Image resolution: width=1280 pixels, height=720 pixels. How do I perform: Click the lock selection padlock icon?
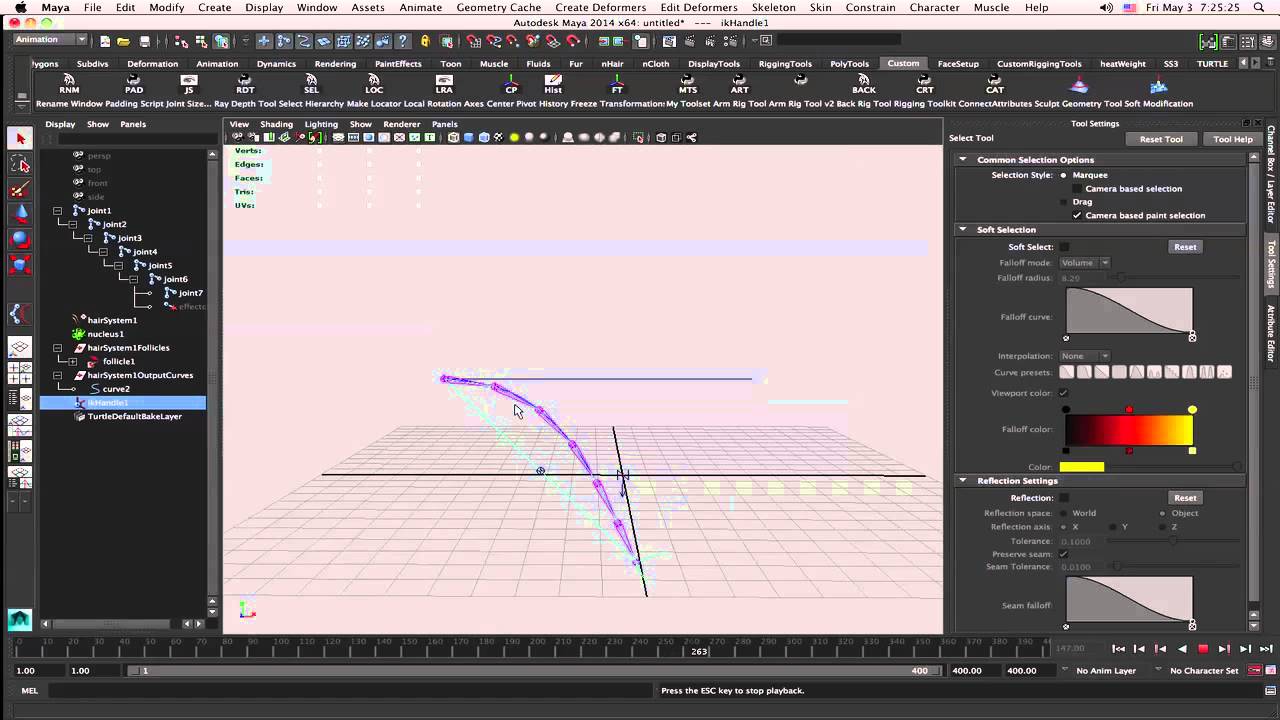(x=425, y=41)
